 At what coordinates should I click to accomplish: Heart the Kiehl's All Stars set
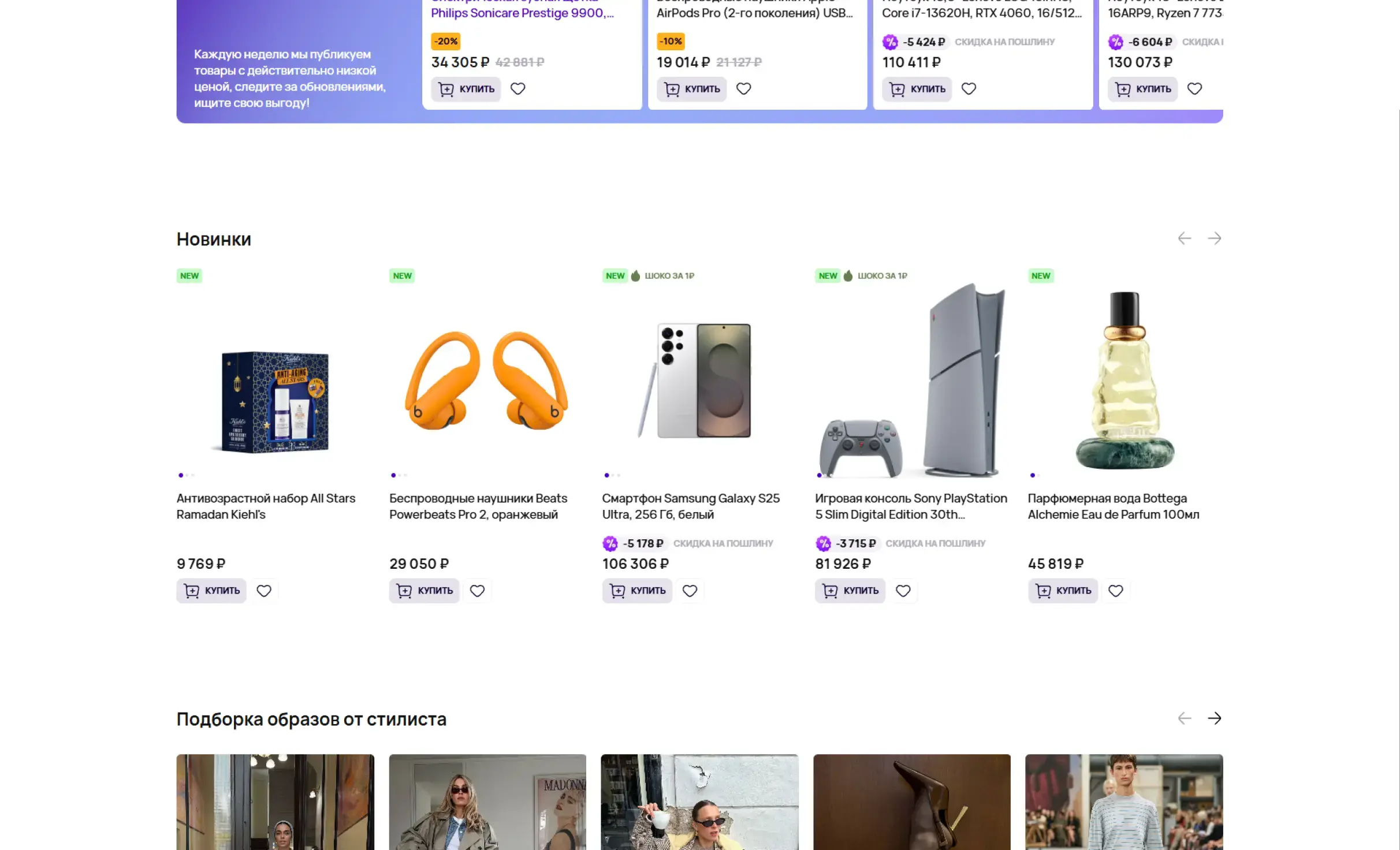pyautogui.click(x=264, y=591)
